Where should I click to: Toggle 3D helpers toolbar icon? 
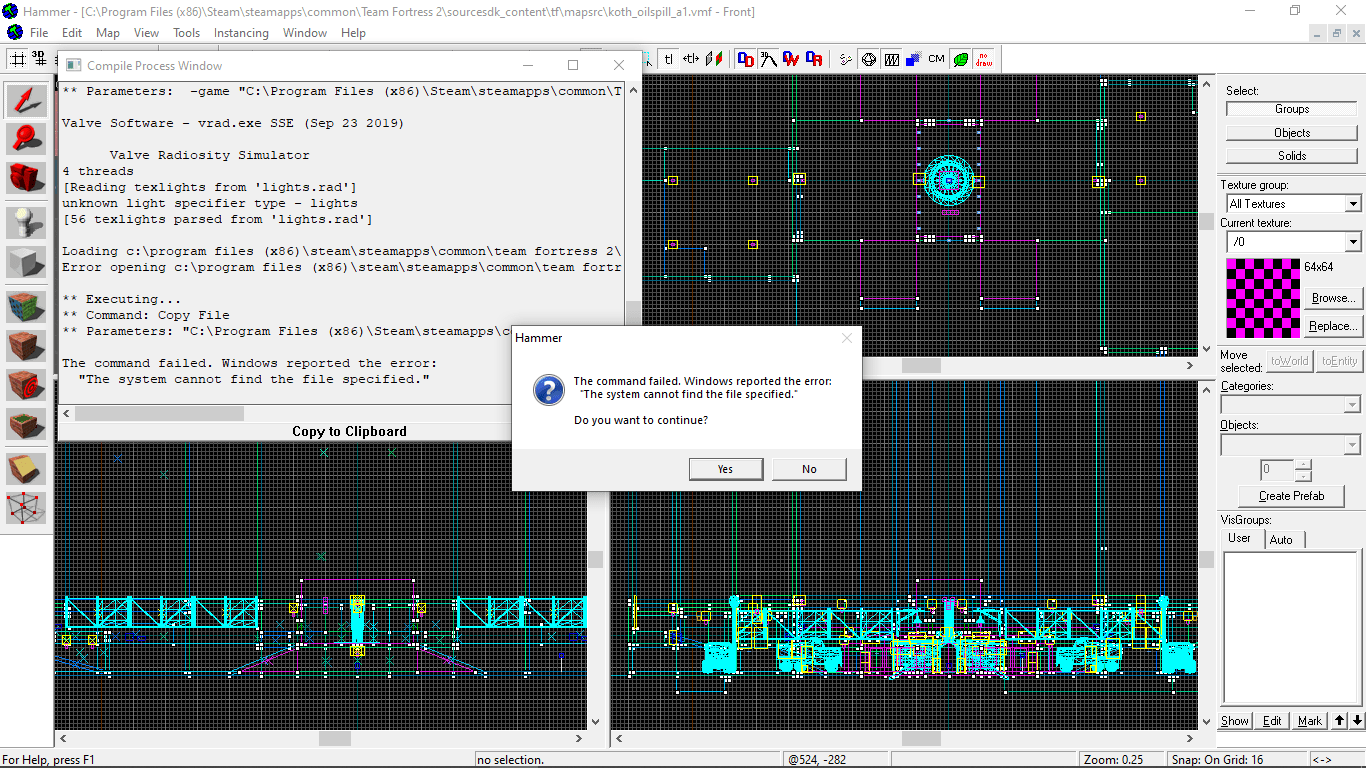click(x=768, y=59)
